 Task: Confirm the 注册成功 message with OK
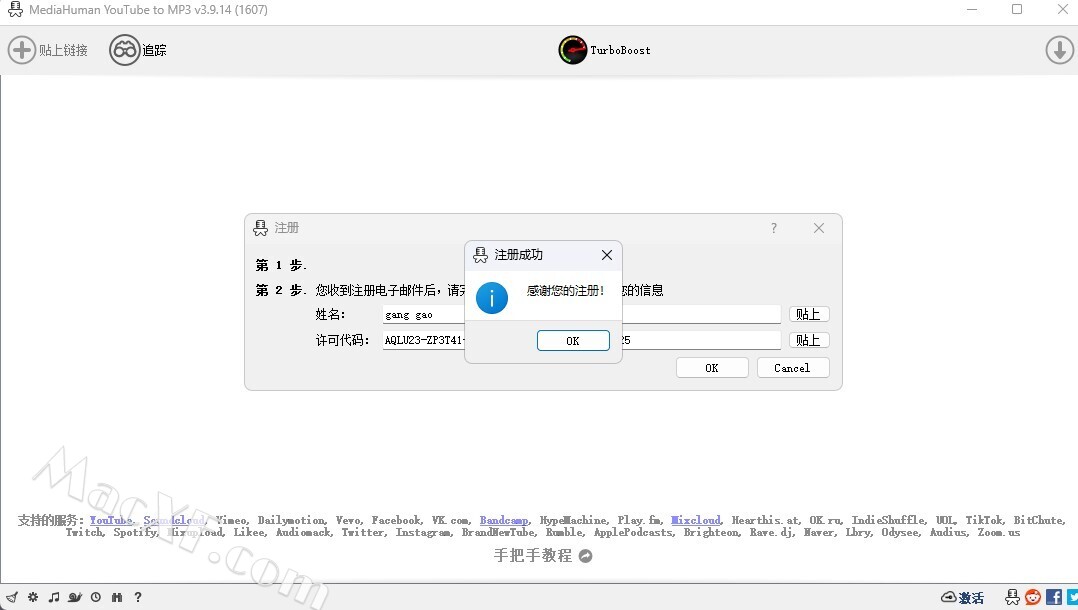[573, 340]
